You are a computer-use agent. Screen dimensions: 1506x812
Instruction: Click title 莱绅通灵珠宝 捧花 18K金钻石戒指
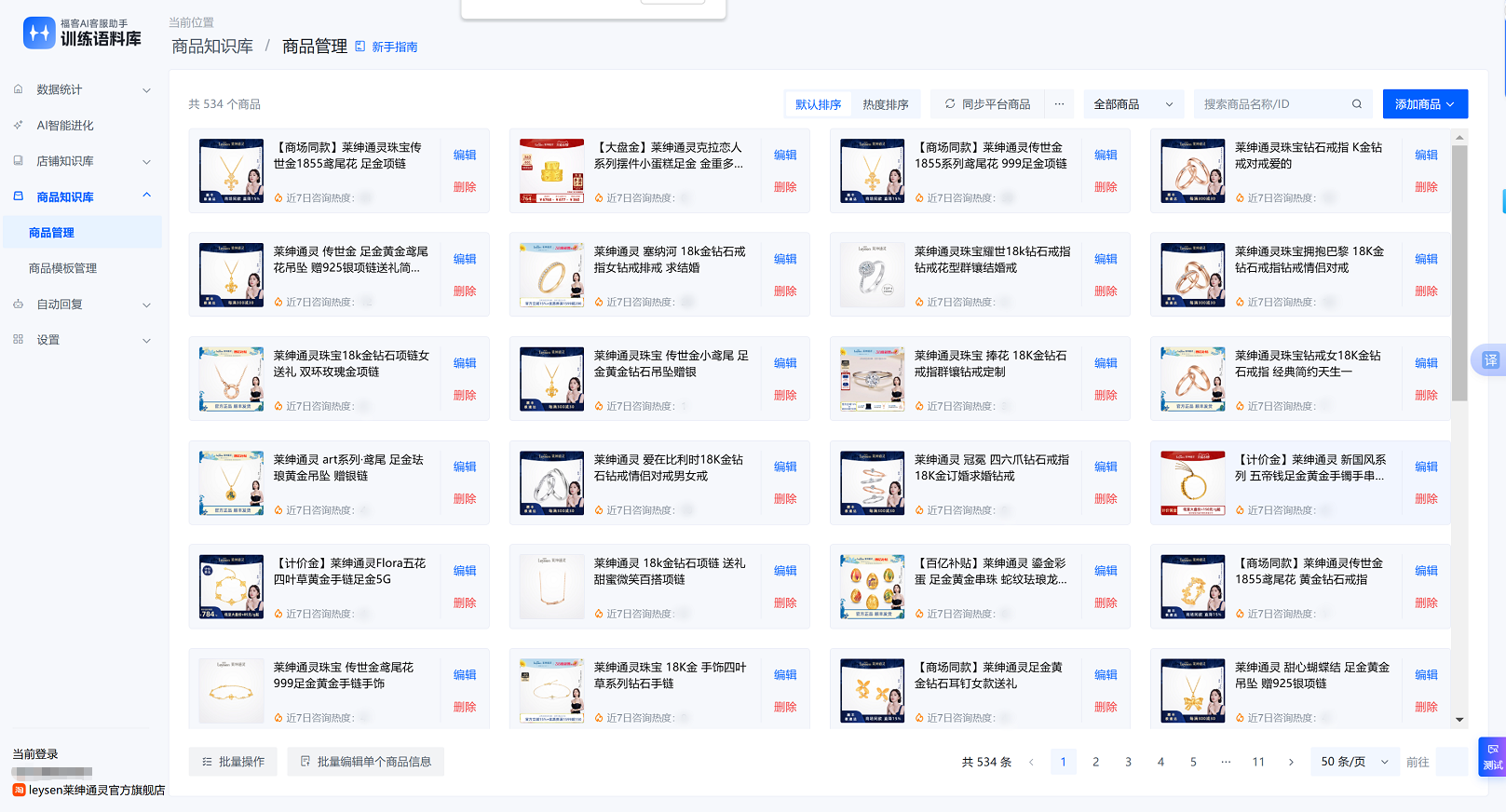(991, 364)
